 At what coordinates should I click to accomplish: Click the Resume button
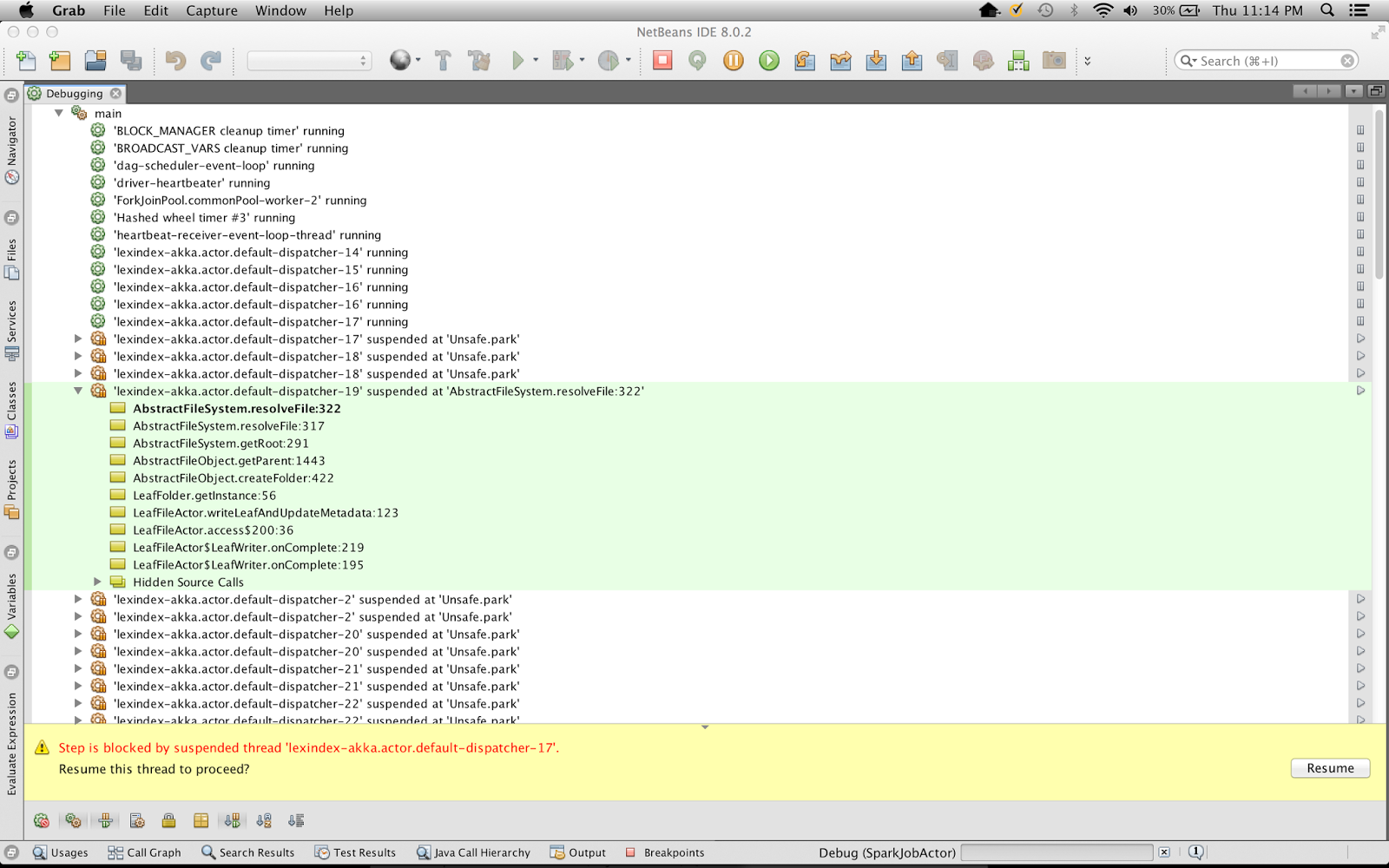click(1330, 768)
